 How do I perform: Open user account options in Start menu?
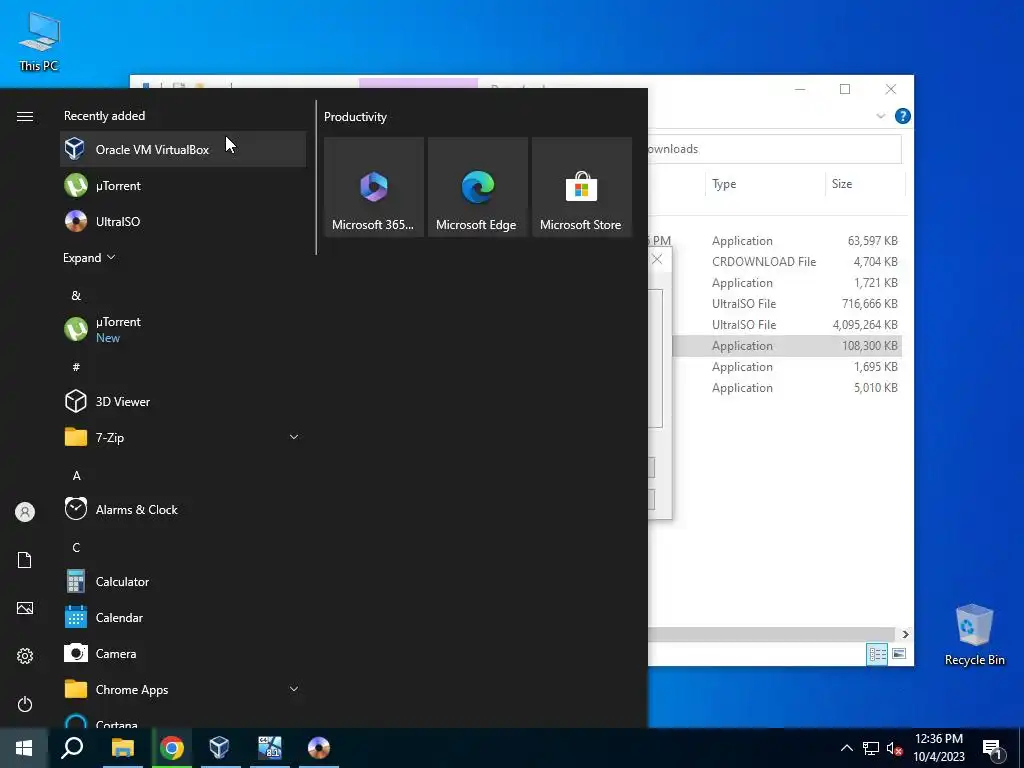(x=25, y=512)
